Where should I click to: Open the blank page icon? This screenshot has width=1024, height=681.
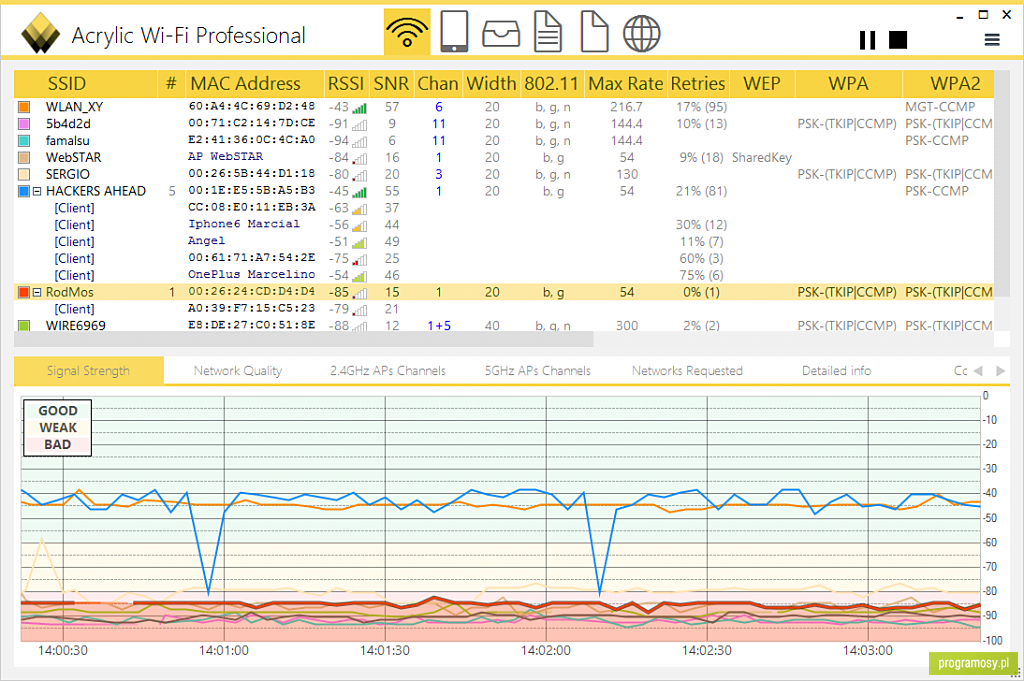click(594, 32)
